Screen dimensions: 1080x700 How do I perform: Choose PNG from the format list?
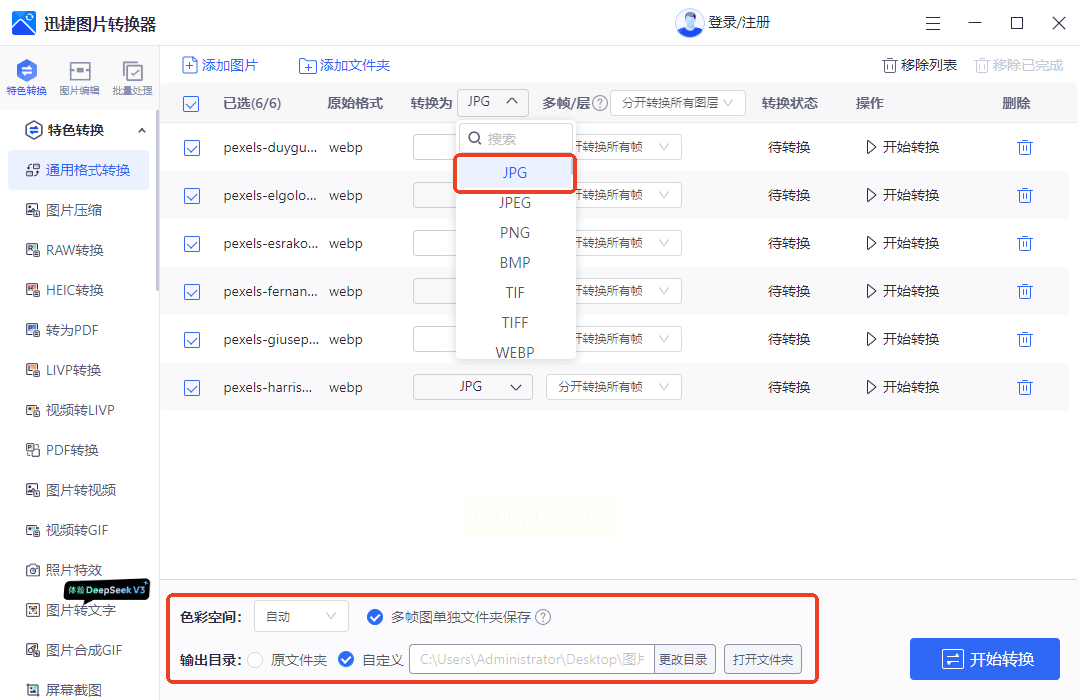[x=515, y=233]
